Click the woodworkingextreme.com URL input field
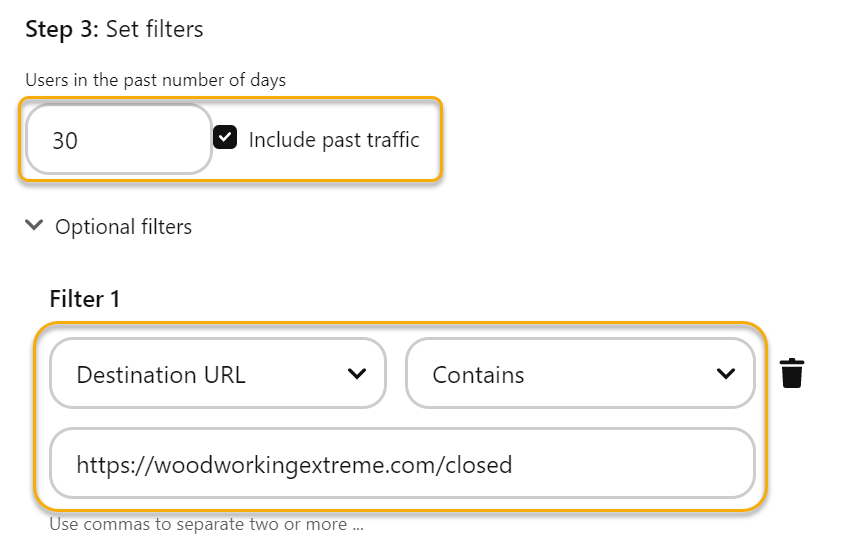Image resolution: width=845 pixels, height=549 pixels. click(x=401, y=464)
